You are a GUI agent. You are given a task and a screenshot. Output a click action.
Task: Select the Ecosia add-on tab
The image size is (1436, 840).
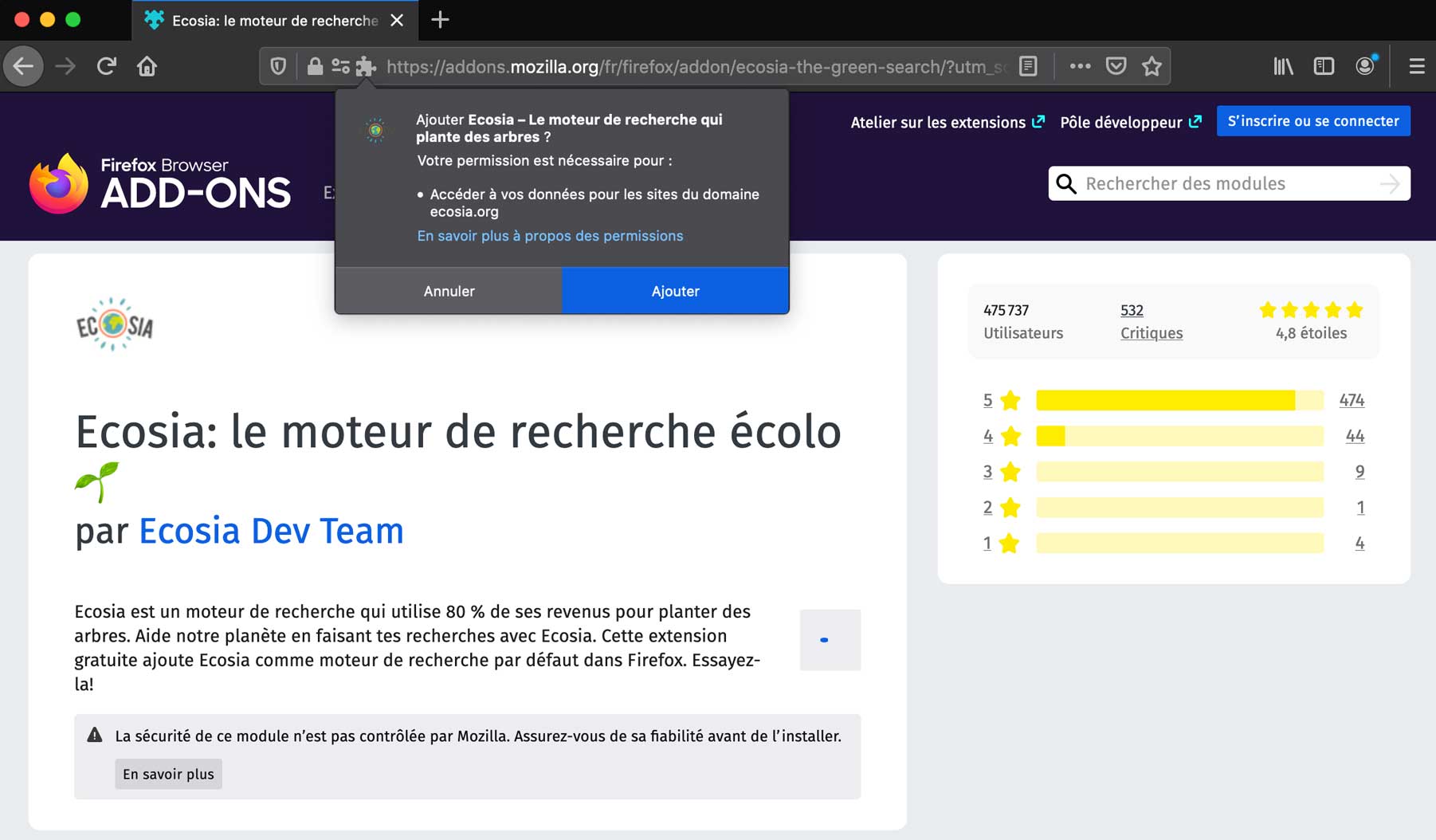pos(275,21)
